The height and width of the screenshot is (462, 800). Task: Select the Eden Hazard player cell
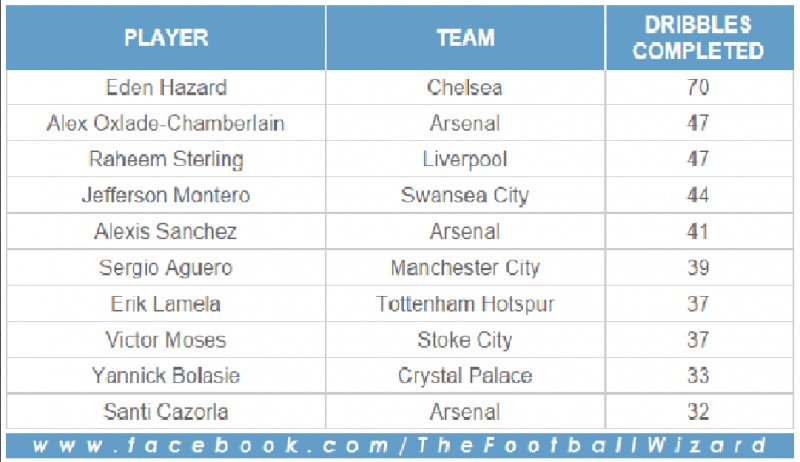[x=166, y=88]
